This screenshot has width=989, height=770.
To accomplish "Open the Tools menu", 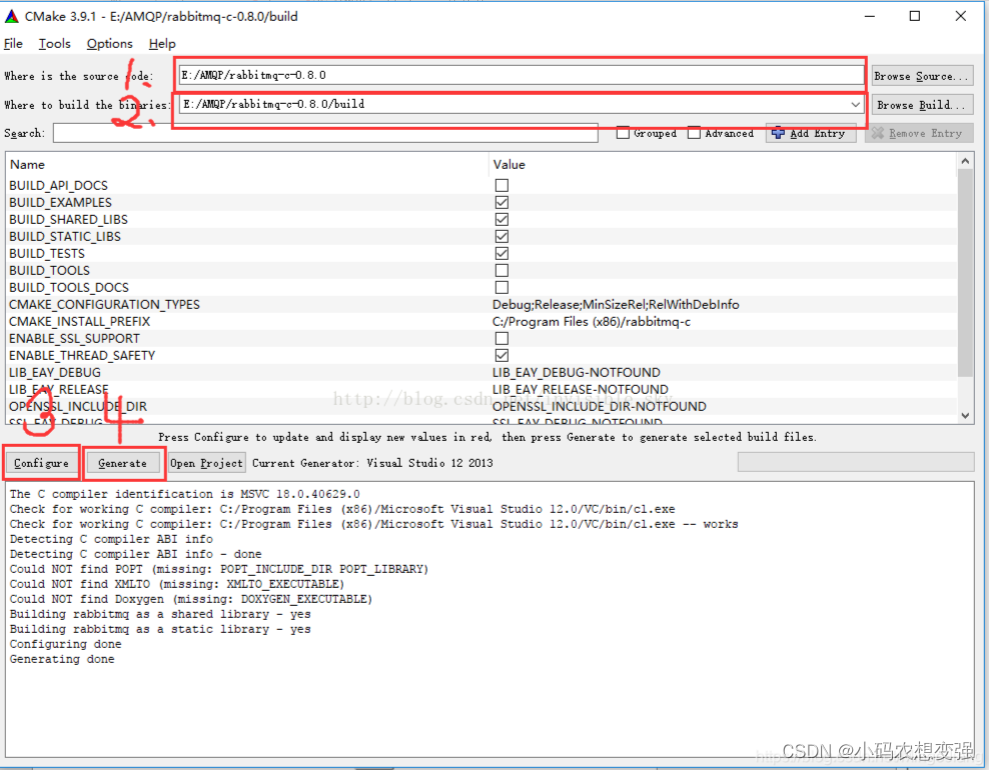I will [54, 44].
